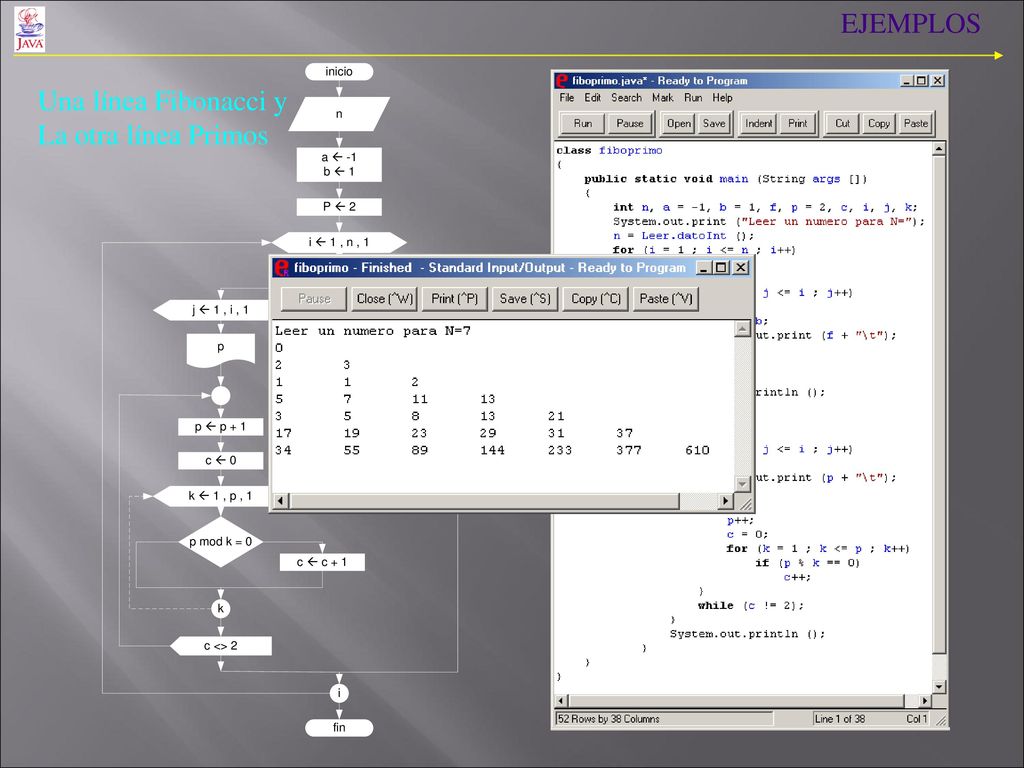Click Print (^P) in output window

(455, 298)
